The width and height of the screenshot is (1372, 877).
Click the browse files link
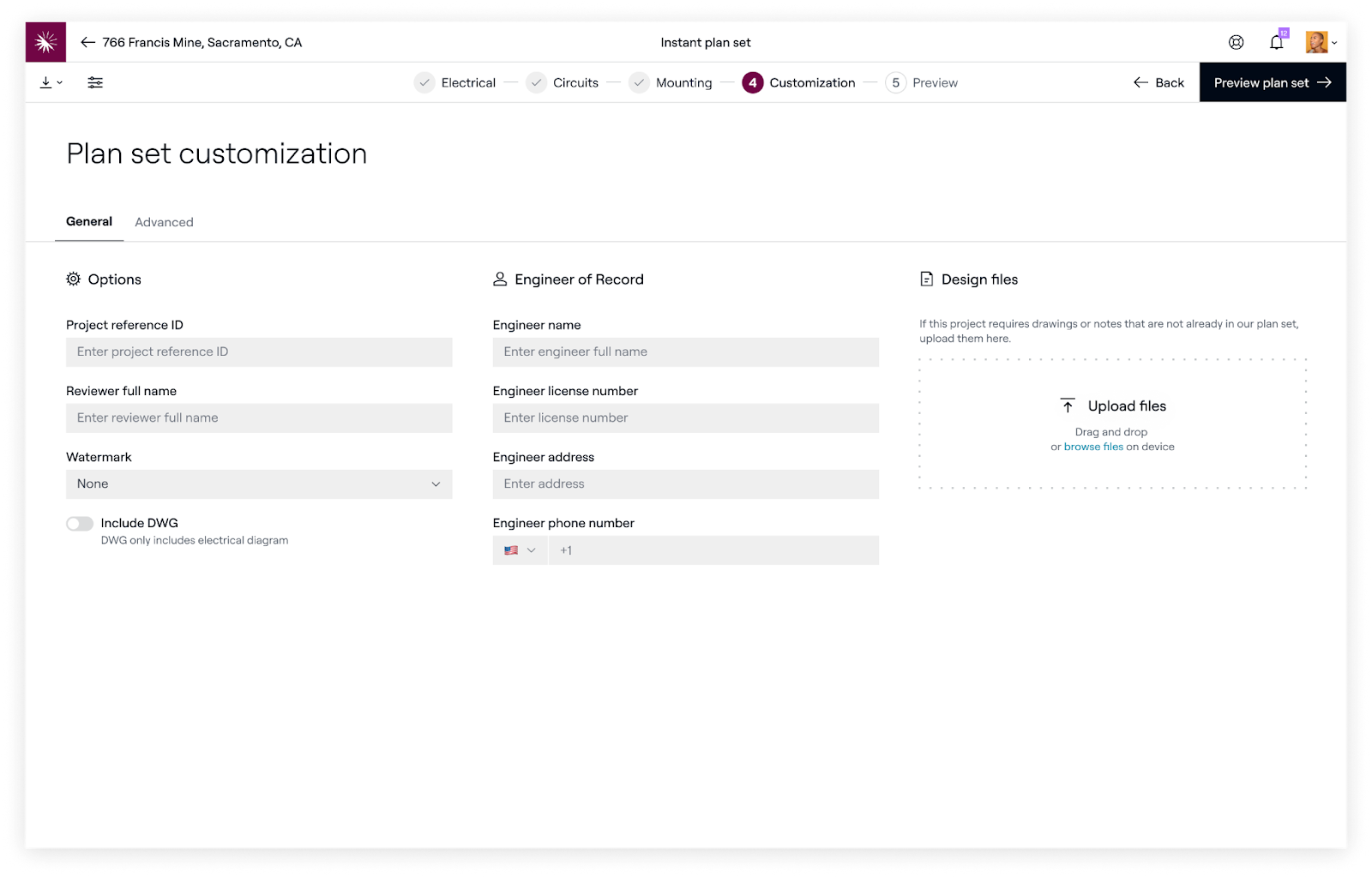(x=1093, y=447)
